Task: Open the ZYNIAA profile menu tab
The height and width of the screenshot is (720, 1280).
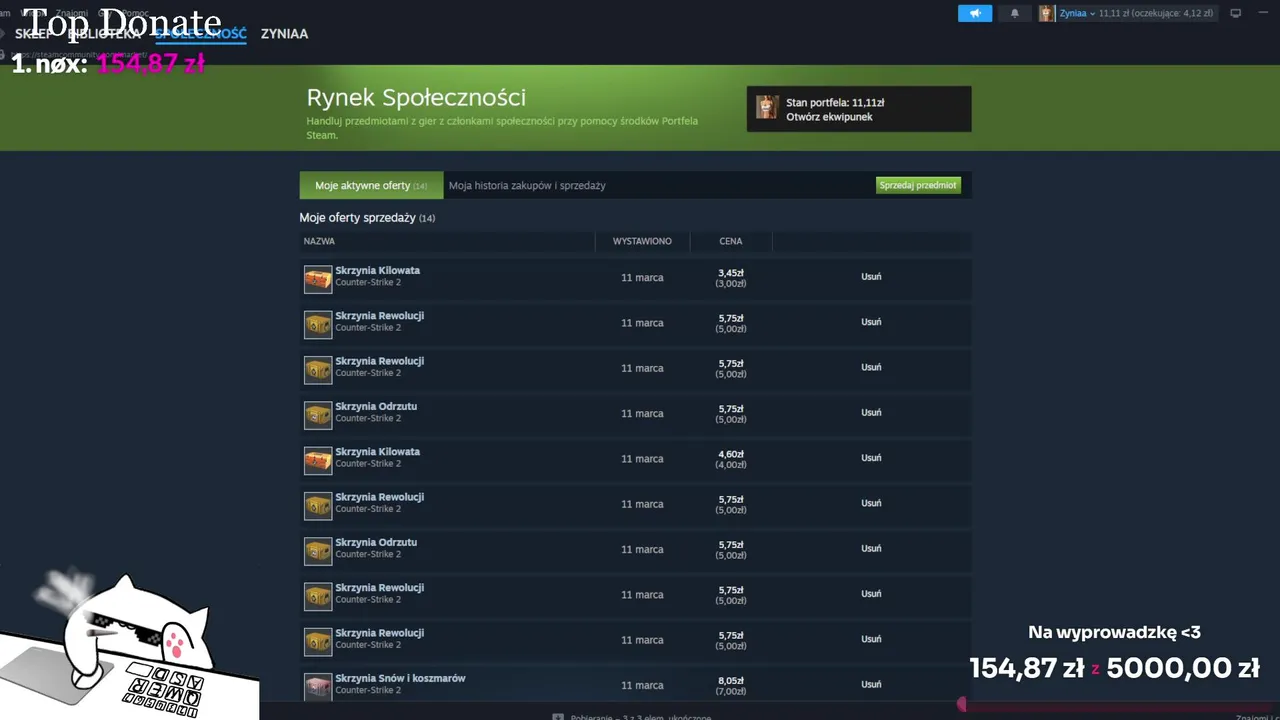Action: 284,34
